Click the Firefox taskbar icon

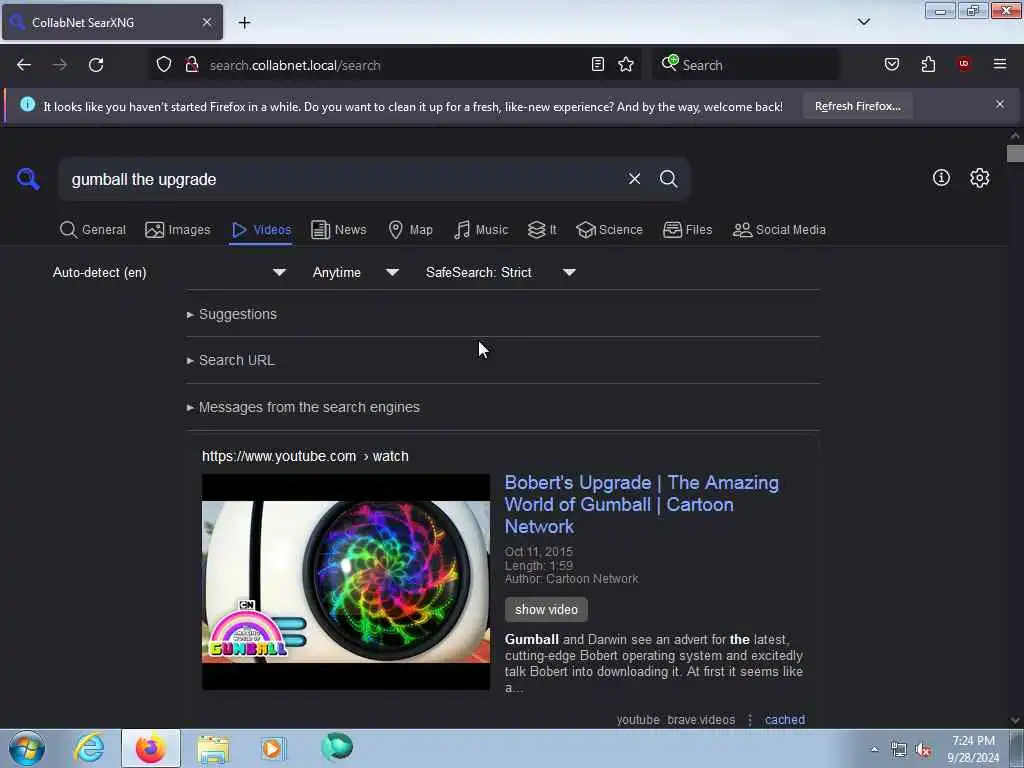coord(151,748)
